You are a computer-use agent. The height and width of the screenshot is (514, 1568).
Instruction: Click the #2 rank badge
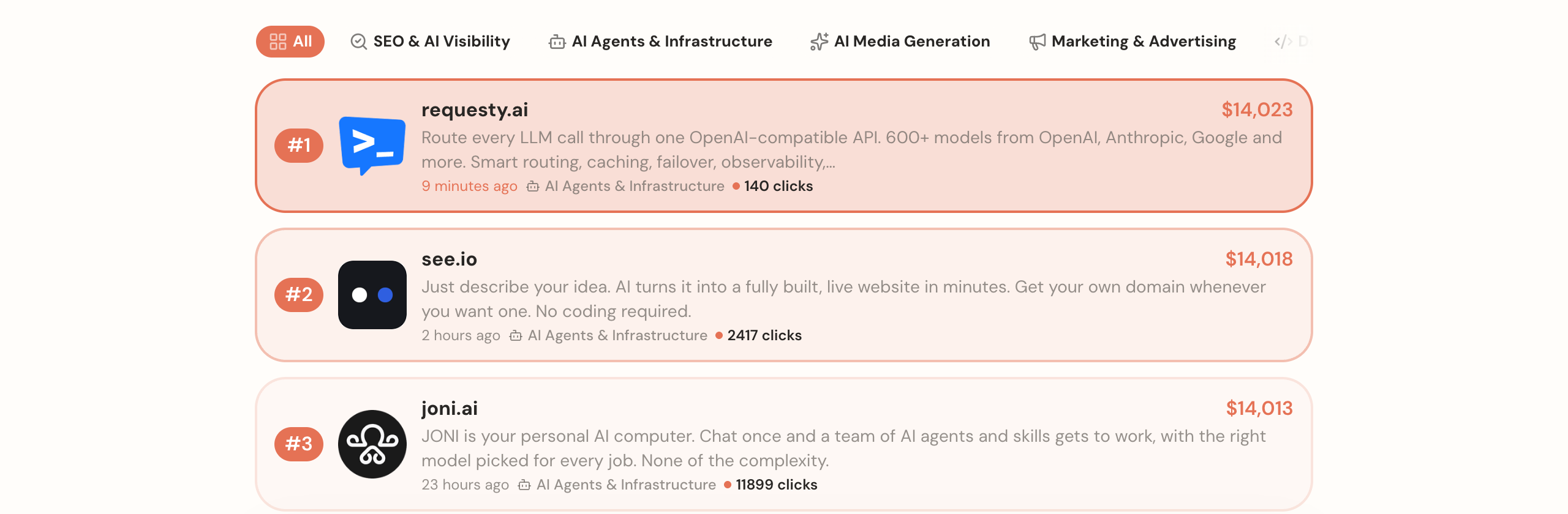pyautogui.click(x=299, y=295)
